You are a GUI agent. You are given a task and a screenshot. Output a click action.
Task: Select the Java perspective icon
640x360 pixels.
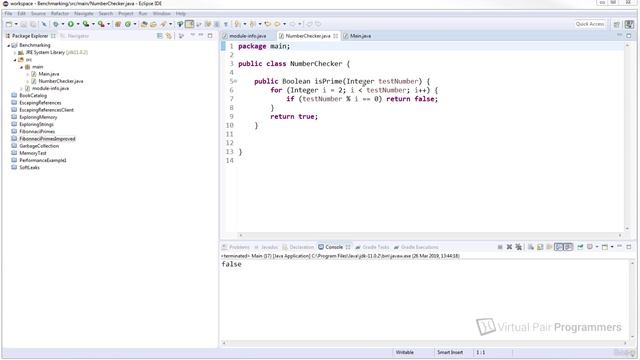pos(629,24)
